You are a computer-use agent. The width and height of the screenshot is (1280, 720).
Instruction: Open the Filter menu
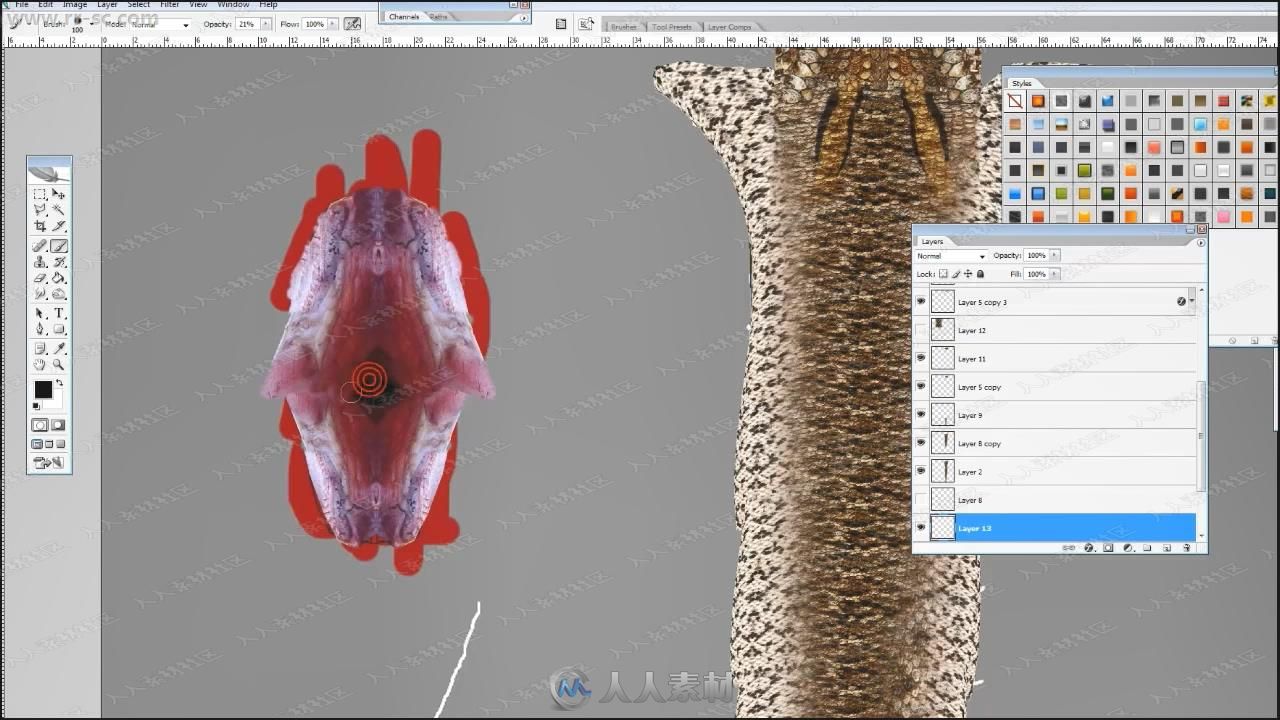click(x=170, y=4)
